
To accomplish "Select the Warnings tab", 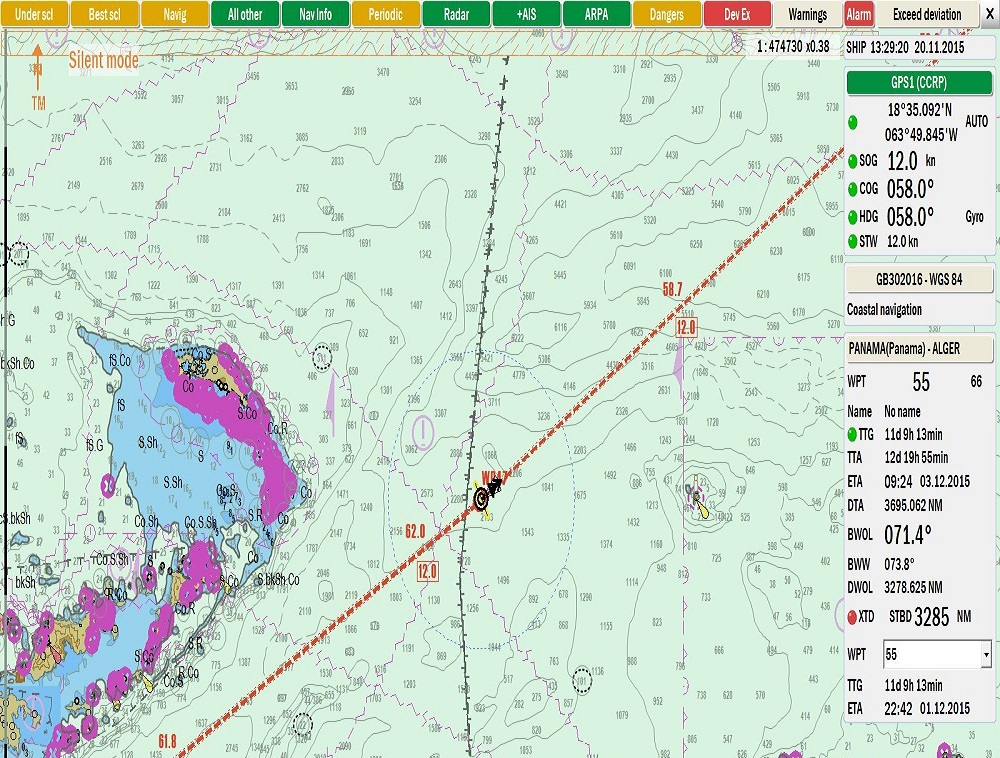I will (807, 15).
